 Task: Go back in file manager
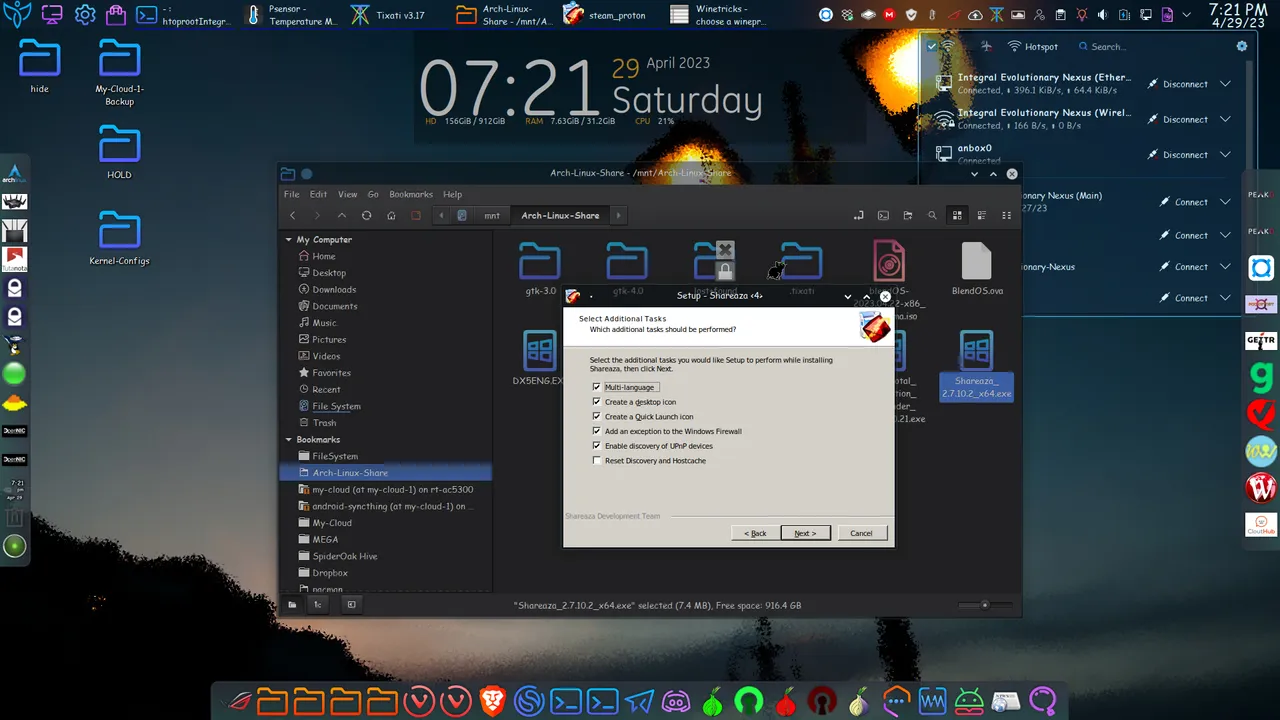click(292, 215)
